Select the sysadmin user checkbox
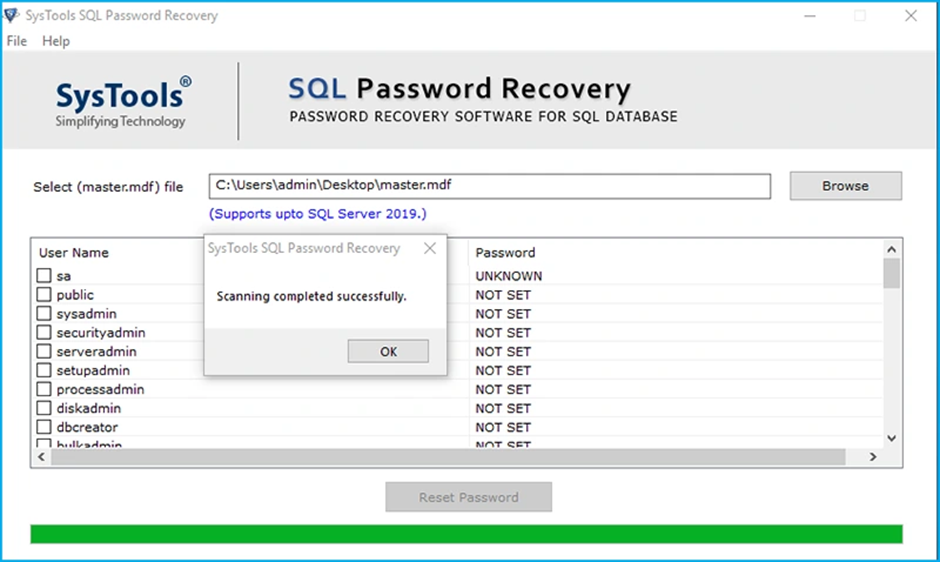The height and width of the screenshot is (562, 940). click(44, 314)
